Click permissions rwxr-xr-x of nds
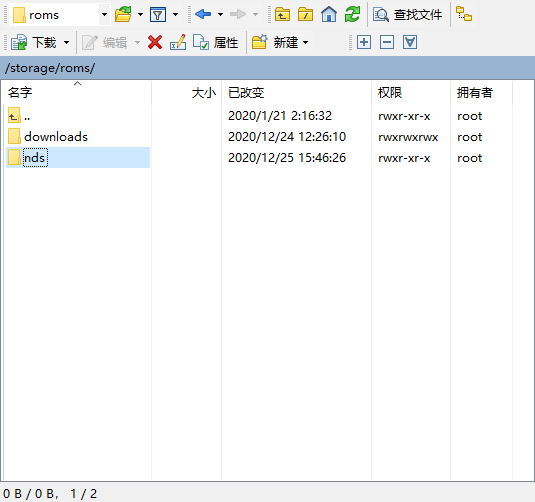The image size is (535, 502). 404,158
